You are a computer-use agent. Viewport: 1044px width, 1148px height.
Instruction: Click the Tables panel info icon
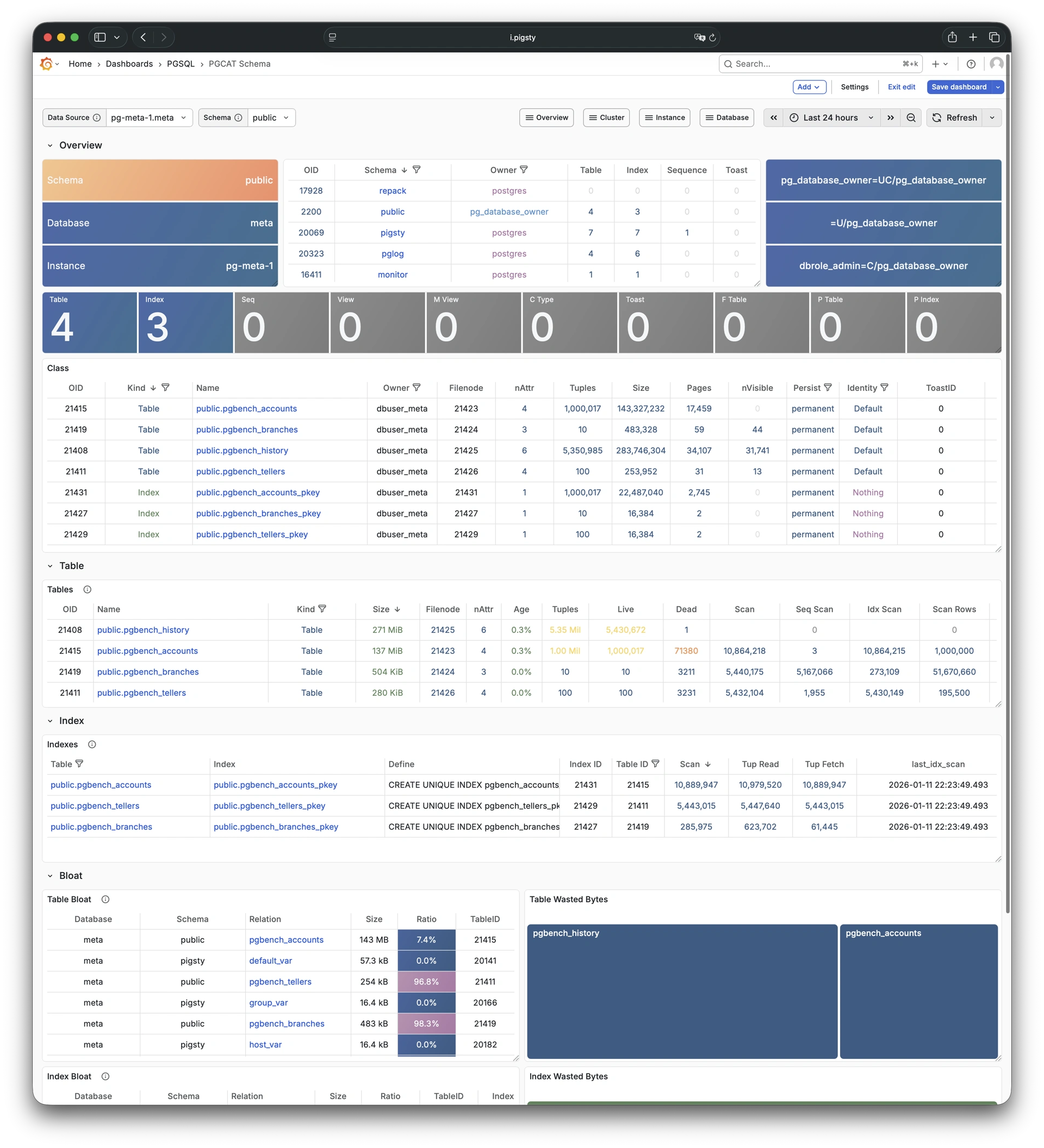coord(87,589)
